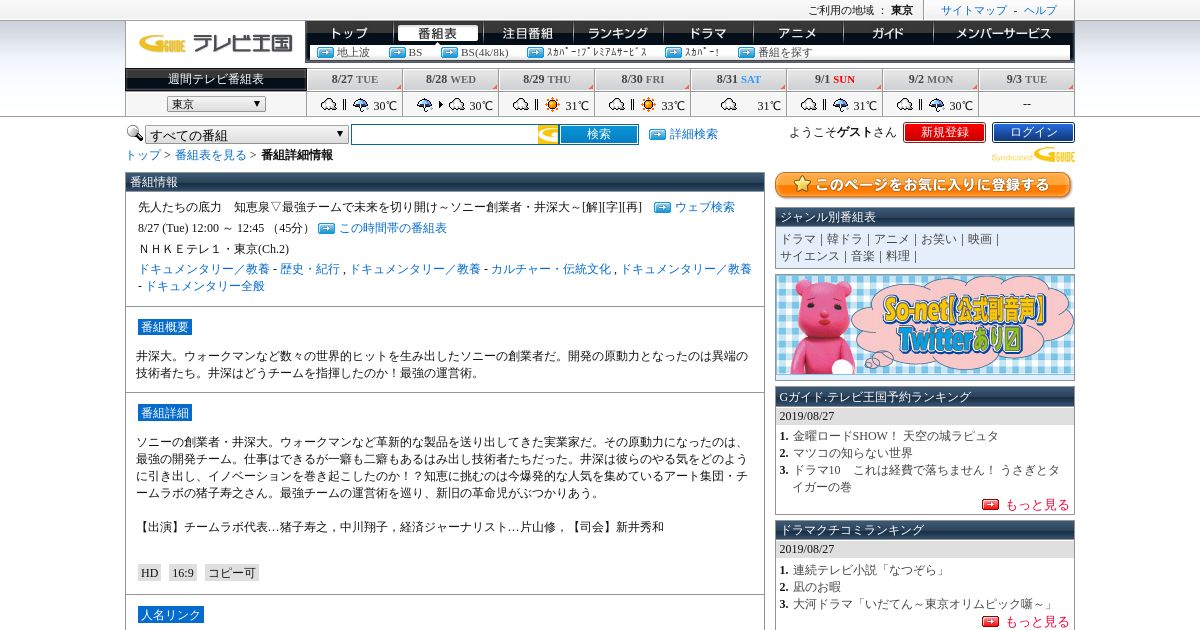The image size is (1200, 630).
Task: Open the トップ navigation tab
Action: pyautogui.click(x=349, y=33)
